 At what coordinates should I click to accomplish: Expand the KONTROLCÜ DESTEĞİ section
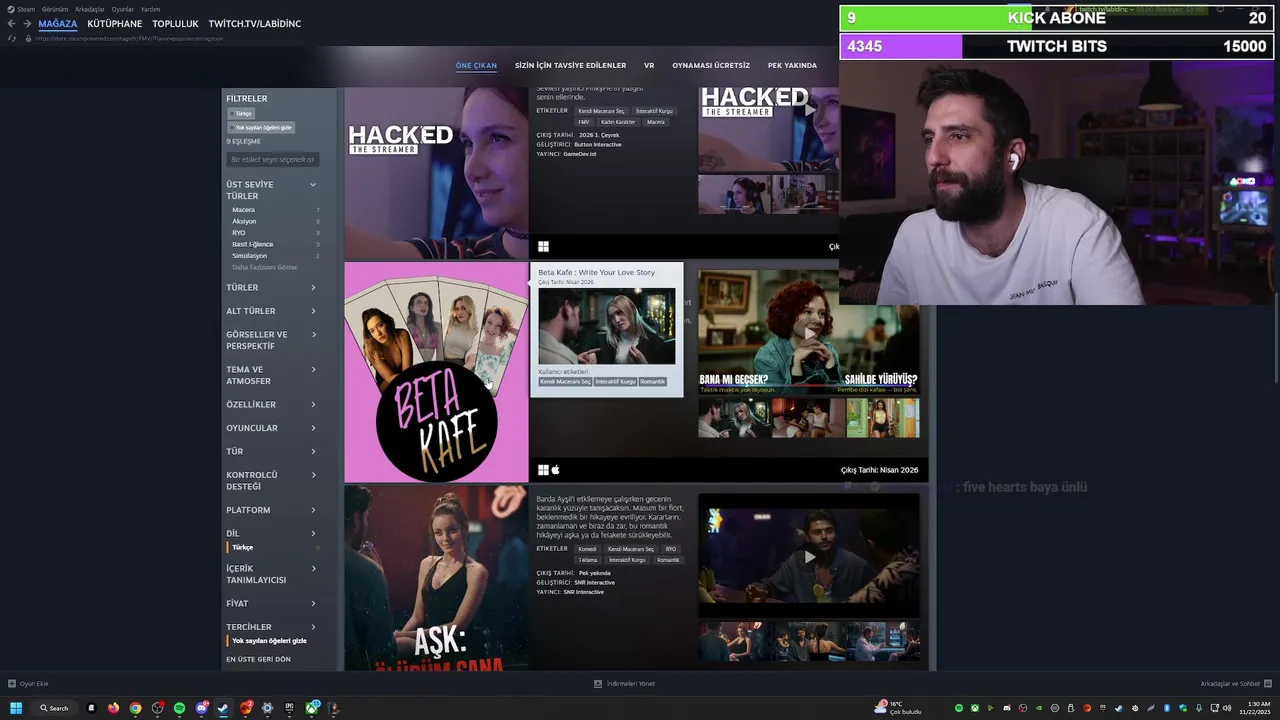[271, 480]
